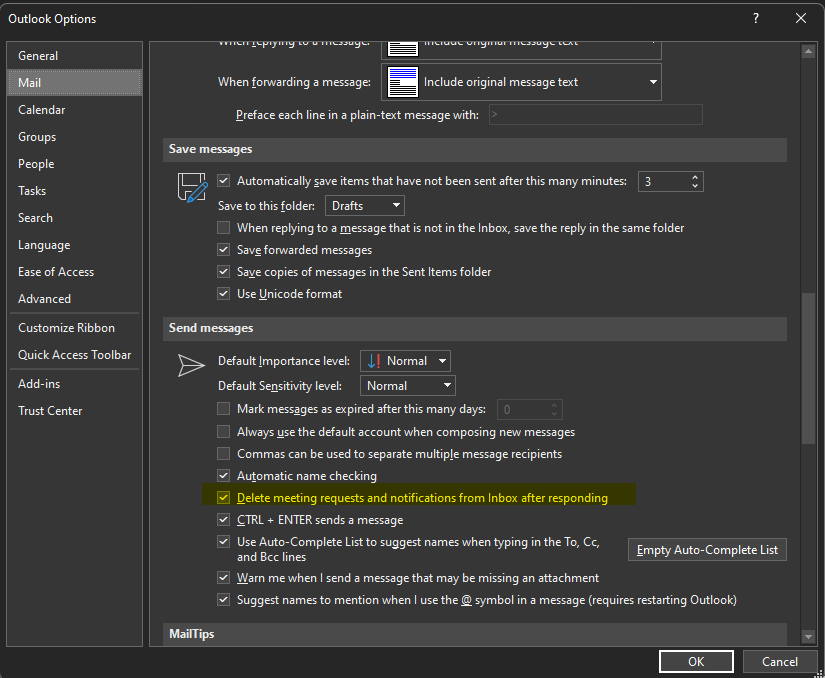The width and height of the screenshot is (825, 678).
Task: Open Language options category
Action: [x=74, y=245]
